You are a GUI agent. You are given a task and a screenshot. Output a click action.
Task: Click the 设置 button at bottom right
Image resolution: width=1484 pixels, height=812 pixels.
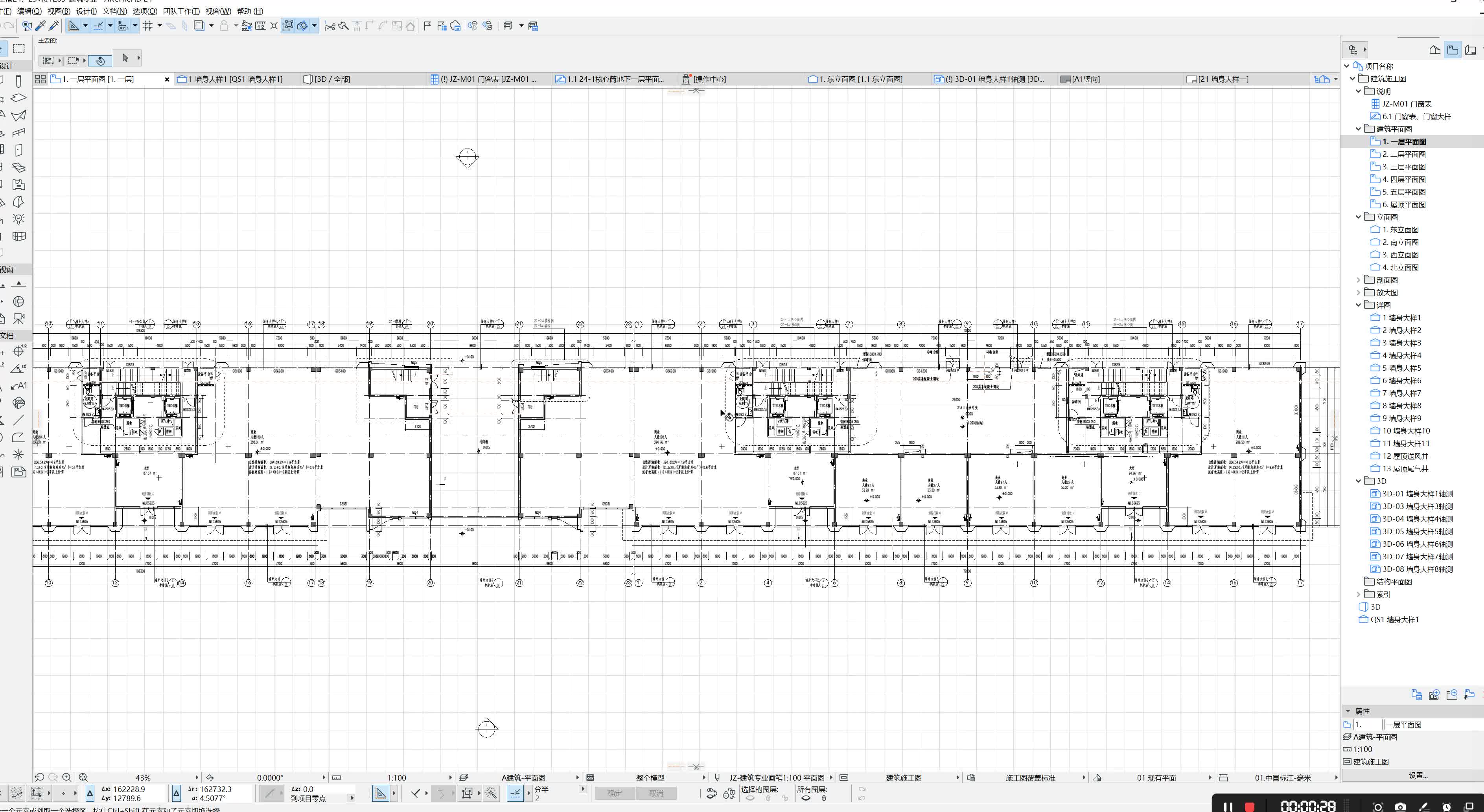click(x=1418, y=776)
